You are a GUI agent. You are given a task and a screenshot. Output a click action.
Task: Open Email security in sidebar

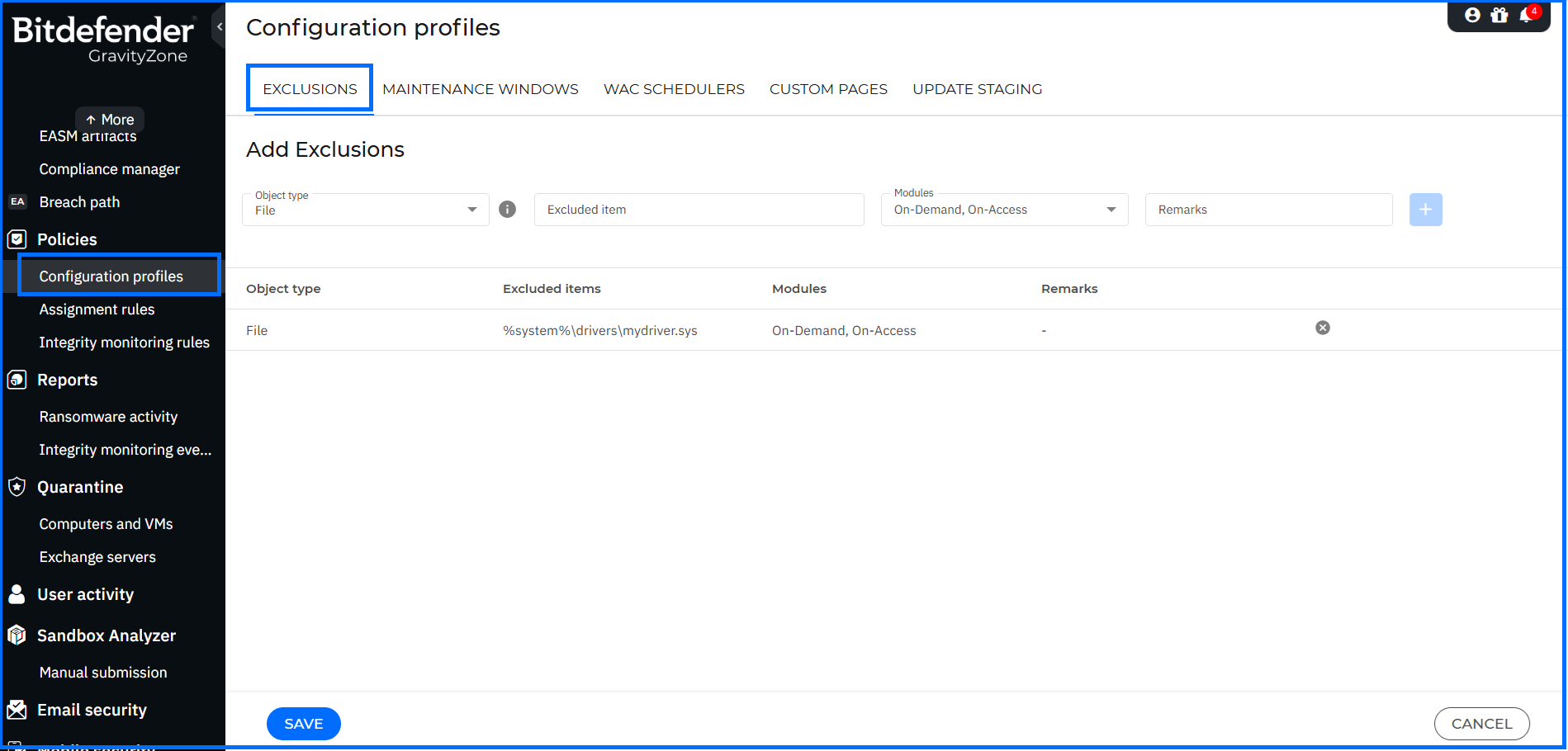point(92,710)
